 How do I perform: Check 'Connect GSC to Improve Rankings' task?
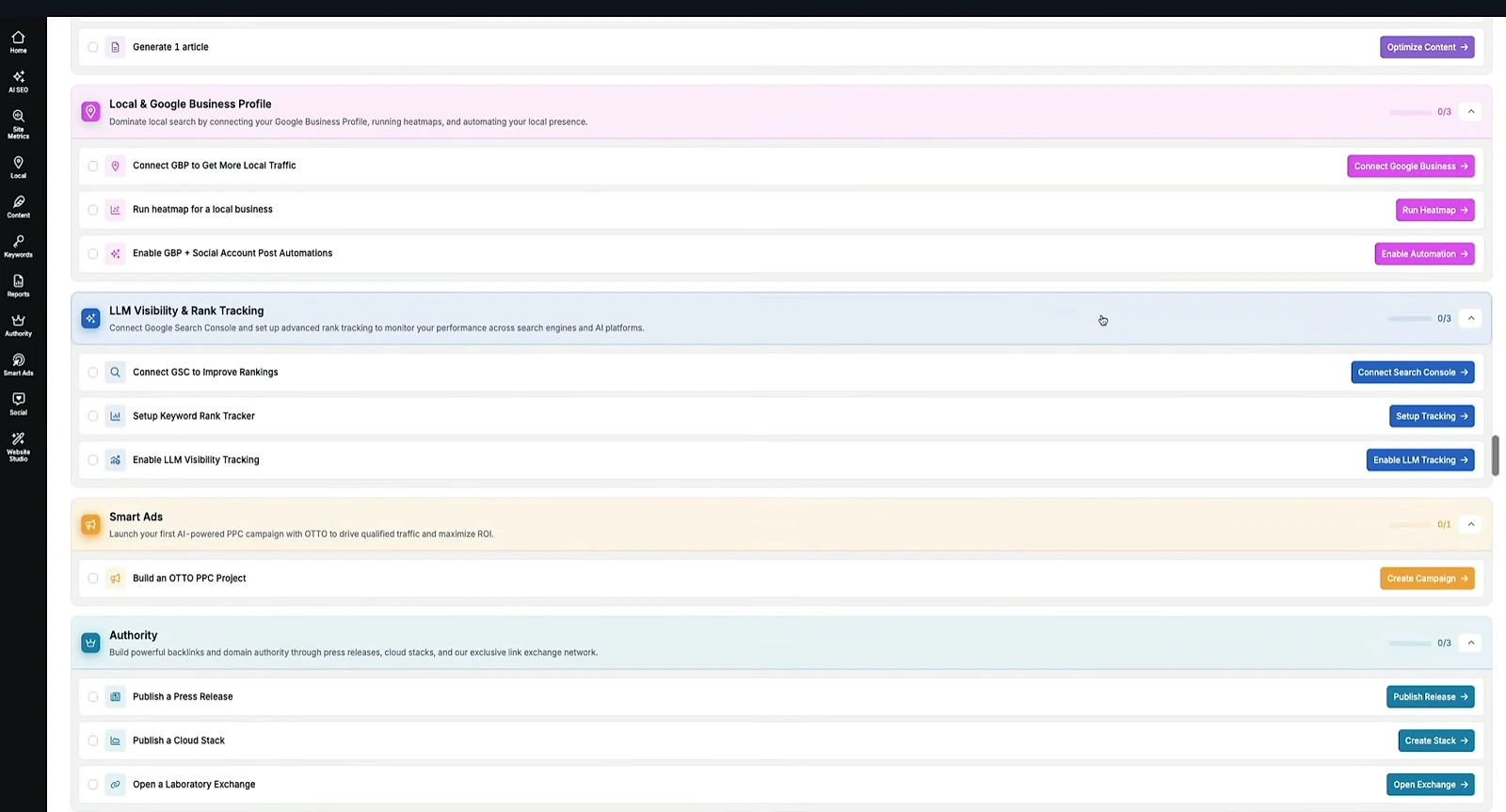click(93, 373)
